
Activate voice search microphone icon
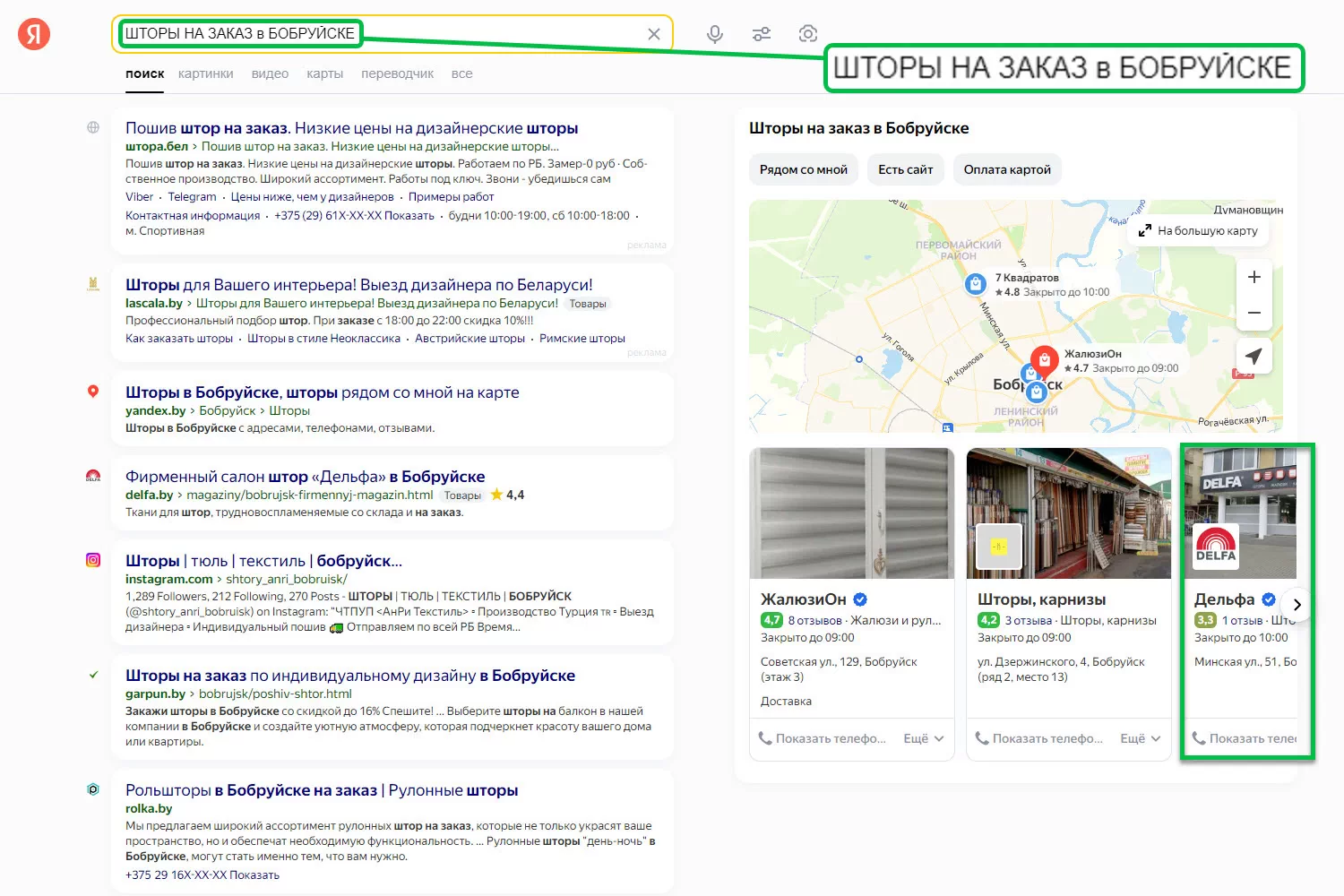[x=714, y=34]
